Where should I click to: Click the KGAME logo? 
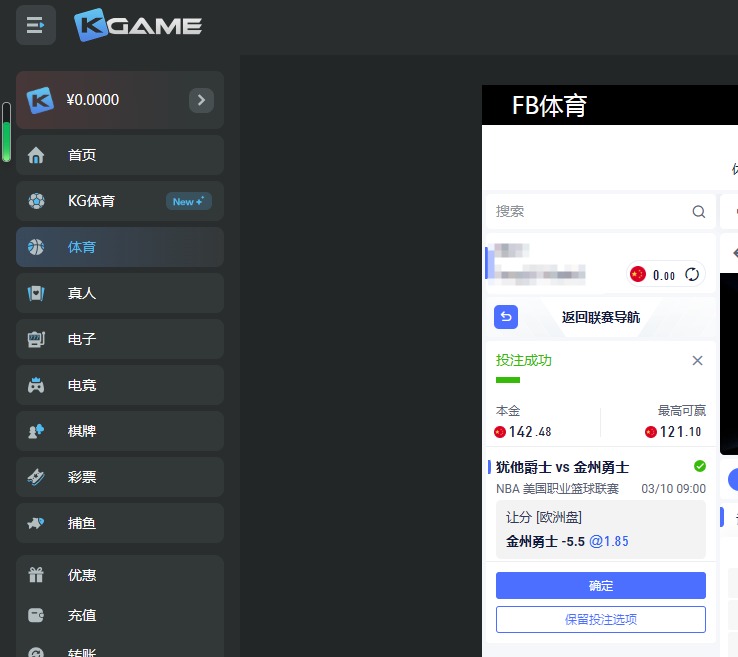tap(138, 25)
